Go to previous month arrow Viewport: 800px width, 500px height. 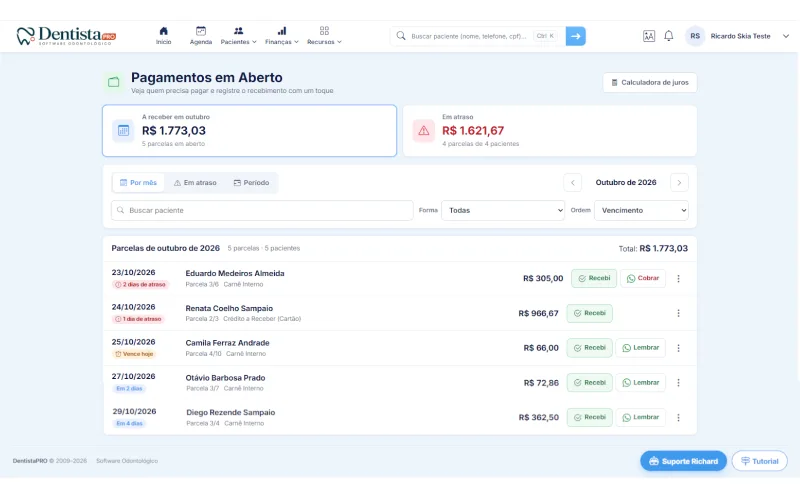point(572,183)
